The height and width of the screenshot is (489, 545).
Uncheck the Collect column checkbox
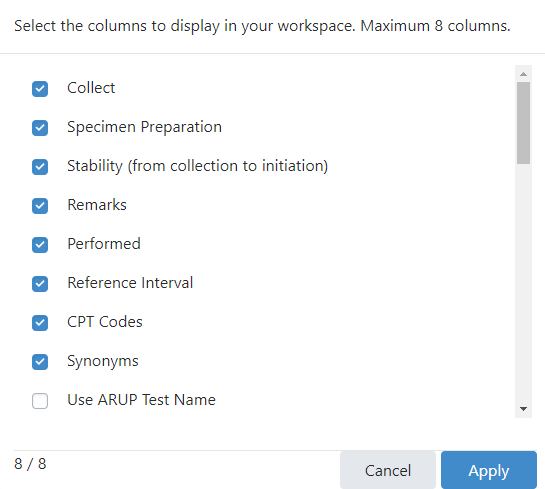40,89
